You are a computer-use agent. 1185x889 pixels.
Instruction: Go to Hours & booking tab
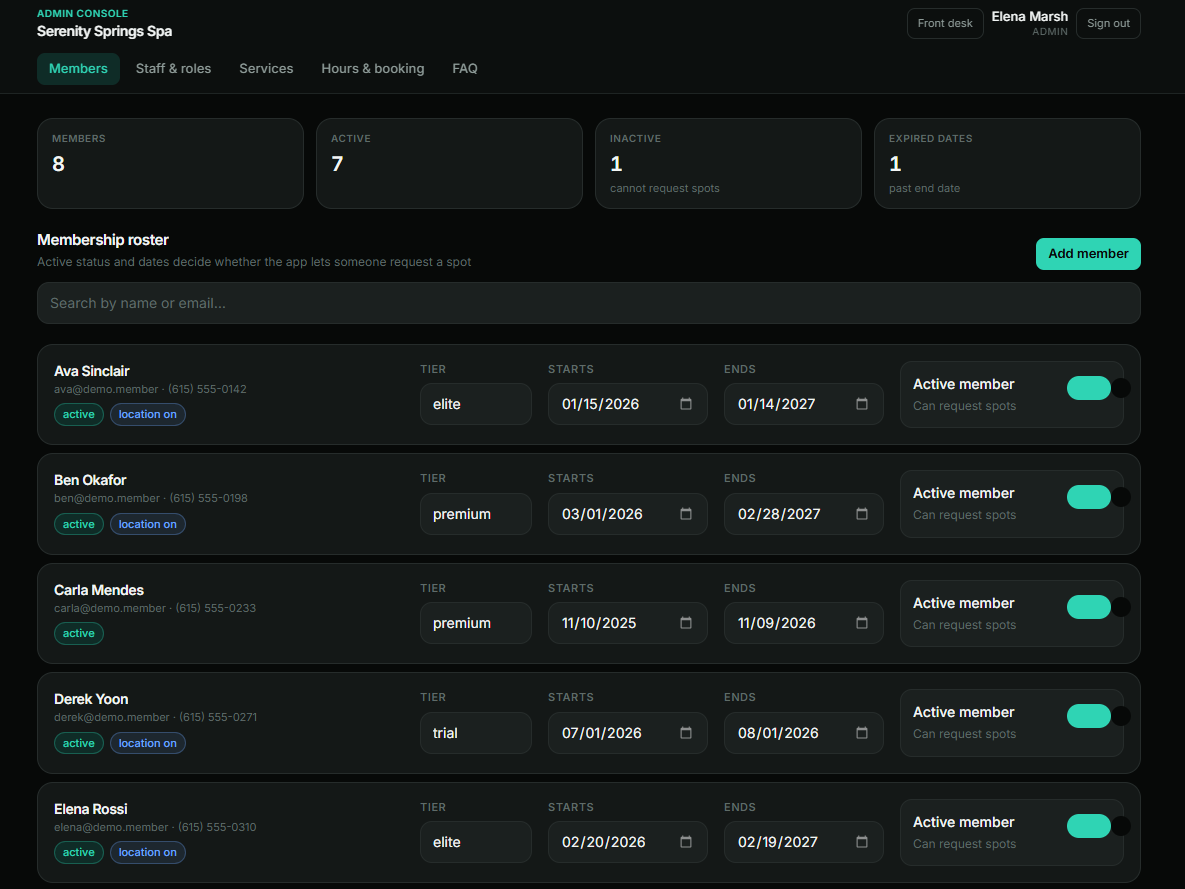(x=373, y=69)
